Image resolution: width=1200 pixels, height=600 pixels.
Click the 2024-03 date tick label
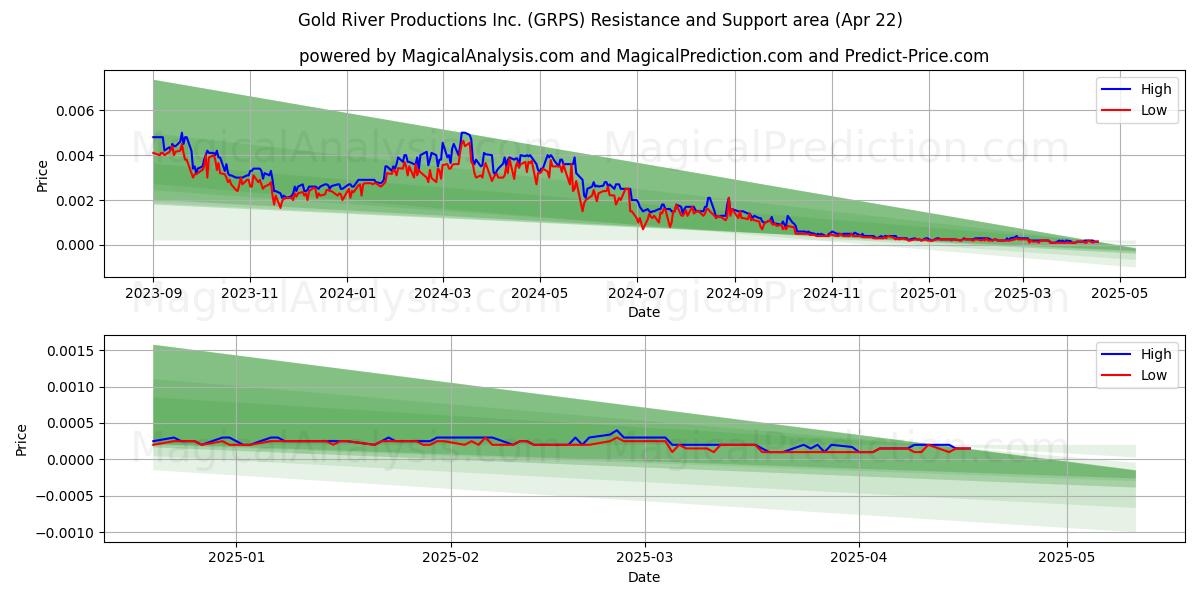pyautogui.click(x=442, y=295)
